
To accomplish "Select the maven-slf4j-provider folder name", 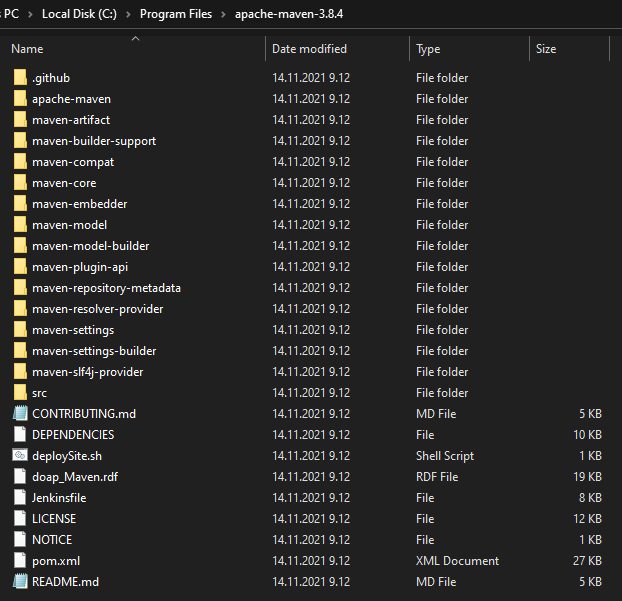I will click(x=88, y=372).
